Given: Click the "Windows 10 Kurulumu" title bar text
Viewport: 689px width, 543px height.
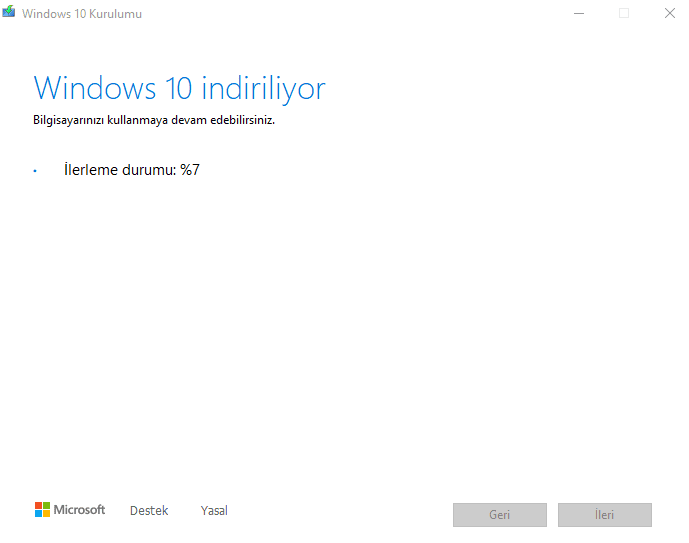Looking at the screenshot, I should (82, 13).
